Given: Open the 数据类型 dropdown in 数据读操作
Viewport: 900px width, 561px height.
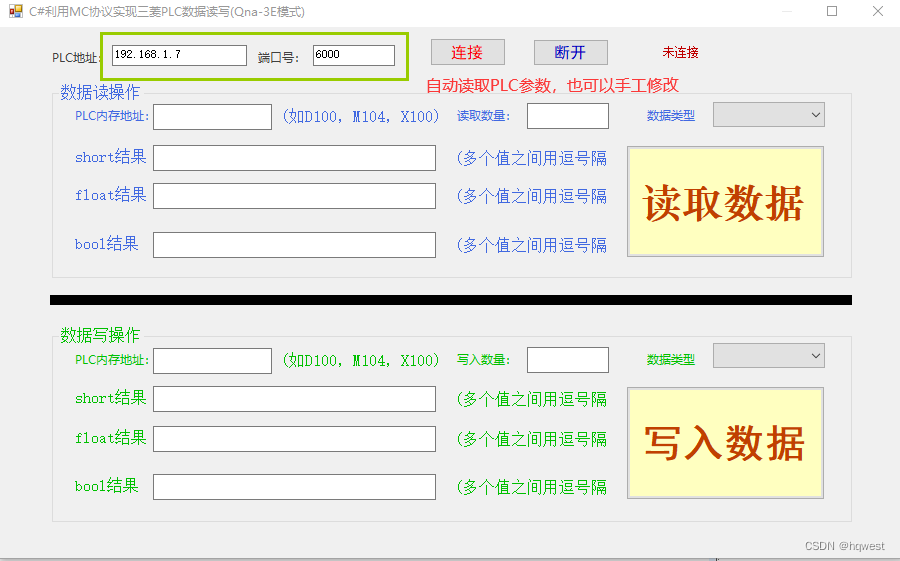Looking at the screenshot, I should click(x=769, y=115).
